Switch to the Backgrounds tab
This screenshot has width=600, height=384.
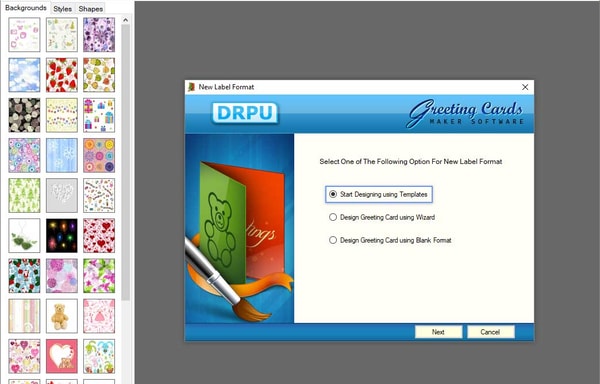(26, 8)
